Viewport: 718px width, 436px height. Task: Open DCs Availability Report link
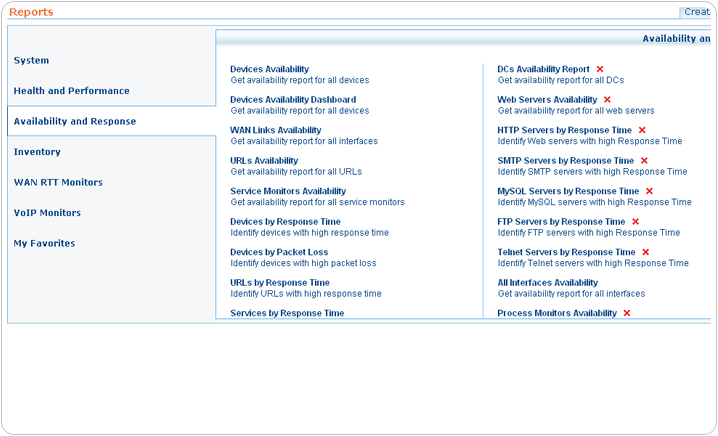tap(544, 69)
